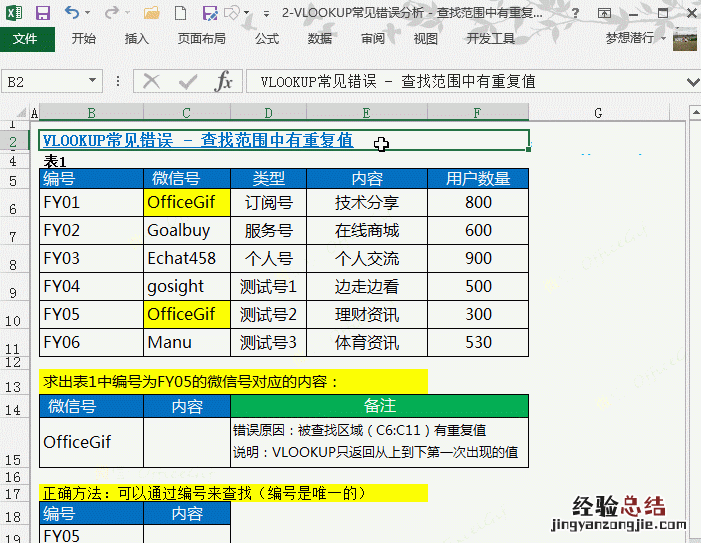Image resolution: width=701 pixels, height=543 pixels.
Task: Click the Insert Function fx icon
Action: pyautogui.click(x=225, y=81)
